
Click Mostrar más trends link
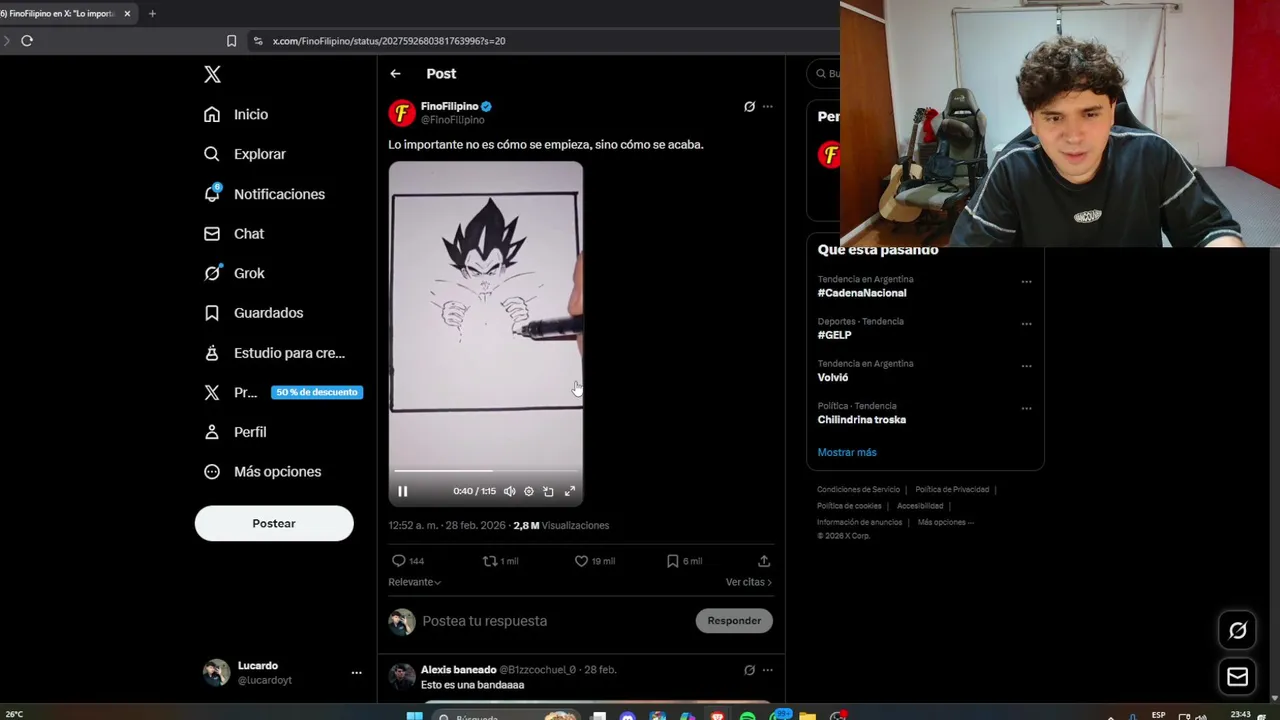[847, 452]
